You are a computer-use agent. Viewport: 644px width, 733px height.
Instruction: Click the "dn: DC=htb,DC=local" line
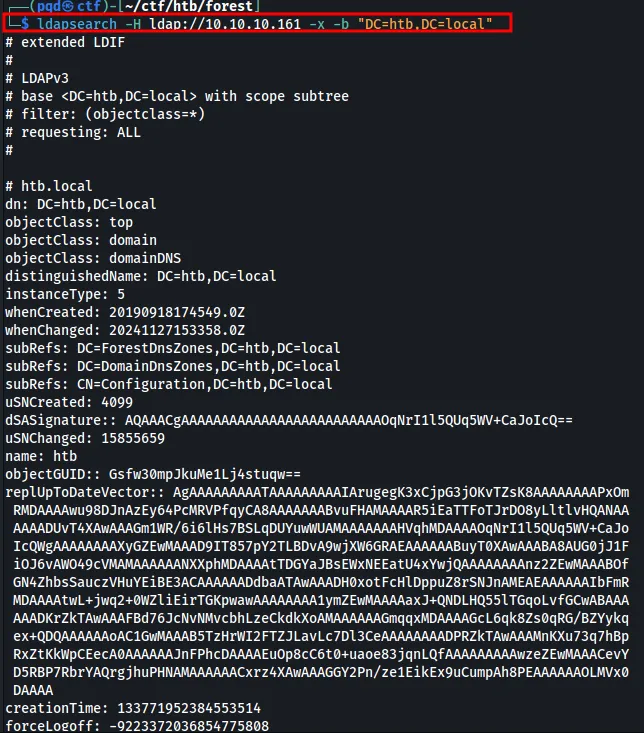[x=80, y=204]
